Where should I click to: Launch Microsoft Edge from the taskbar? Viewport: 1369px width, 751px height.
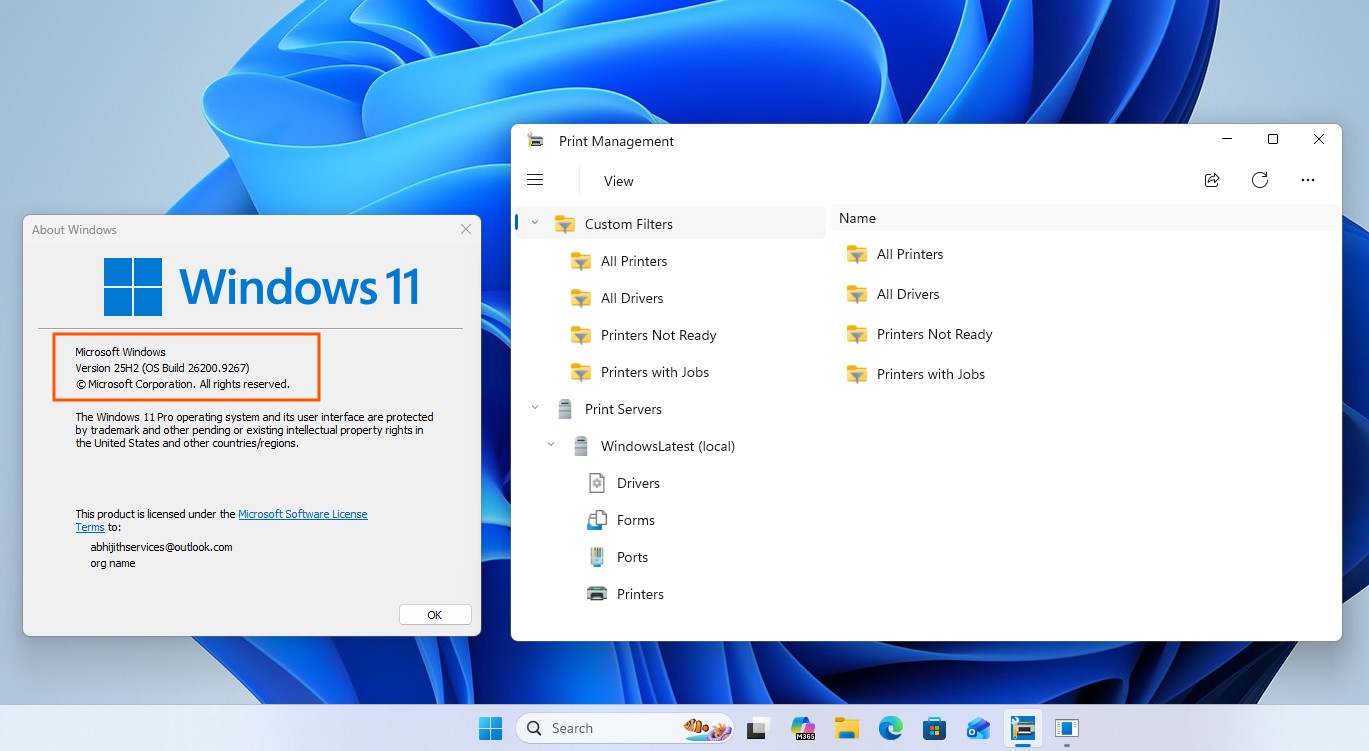tap(891, 728)
